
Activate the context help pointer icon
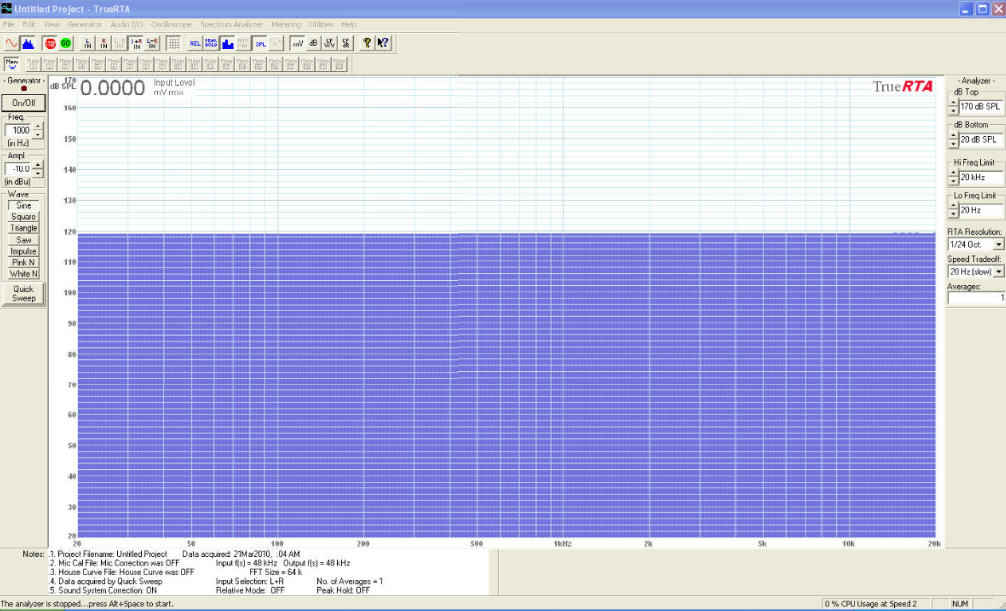tap(383, 44)
